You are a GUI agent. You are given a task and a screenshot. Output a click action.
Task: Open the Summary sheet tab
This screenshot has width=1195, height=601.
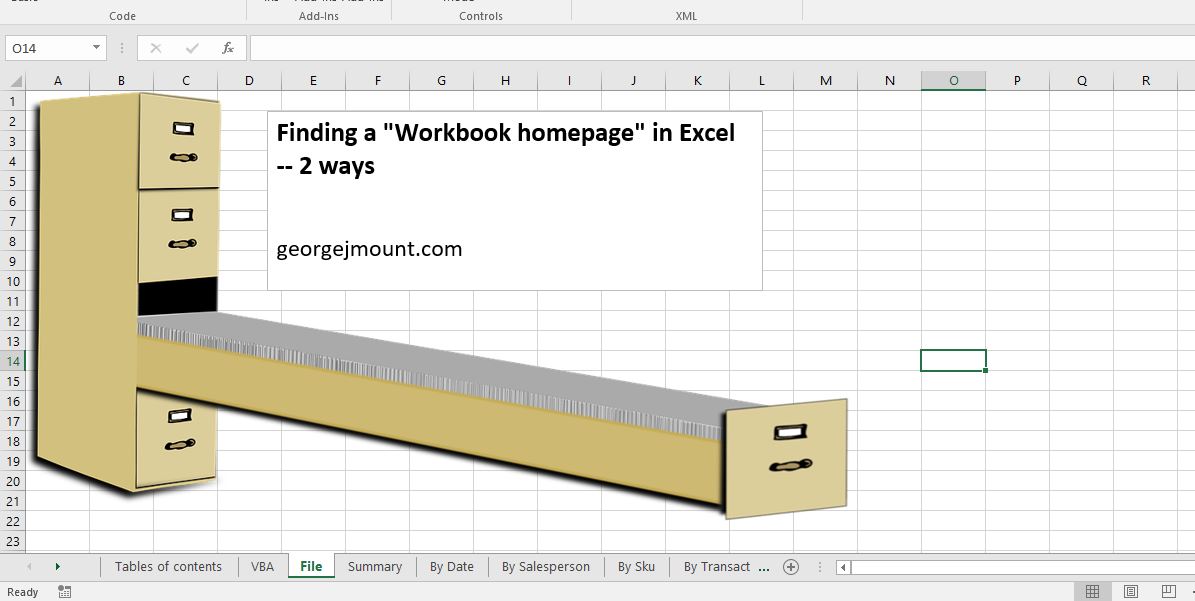(x=375, y=567)
